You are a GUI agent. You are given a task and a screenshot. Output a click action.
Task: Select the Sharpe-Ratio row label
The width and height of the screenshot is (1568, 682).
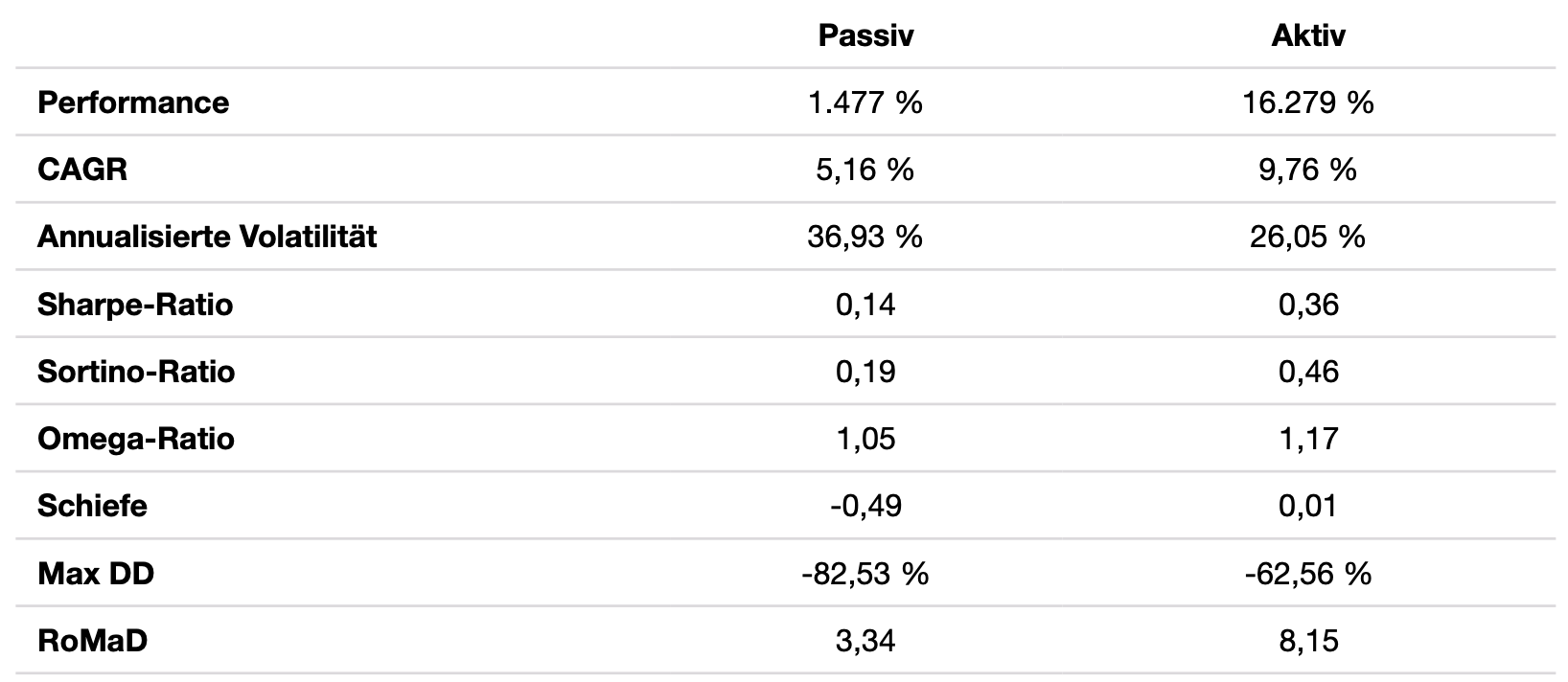(x=135, y=305)
